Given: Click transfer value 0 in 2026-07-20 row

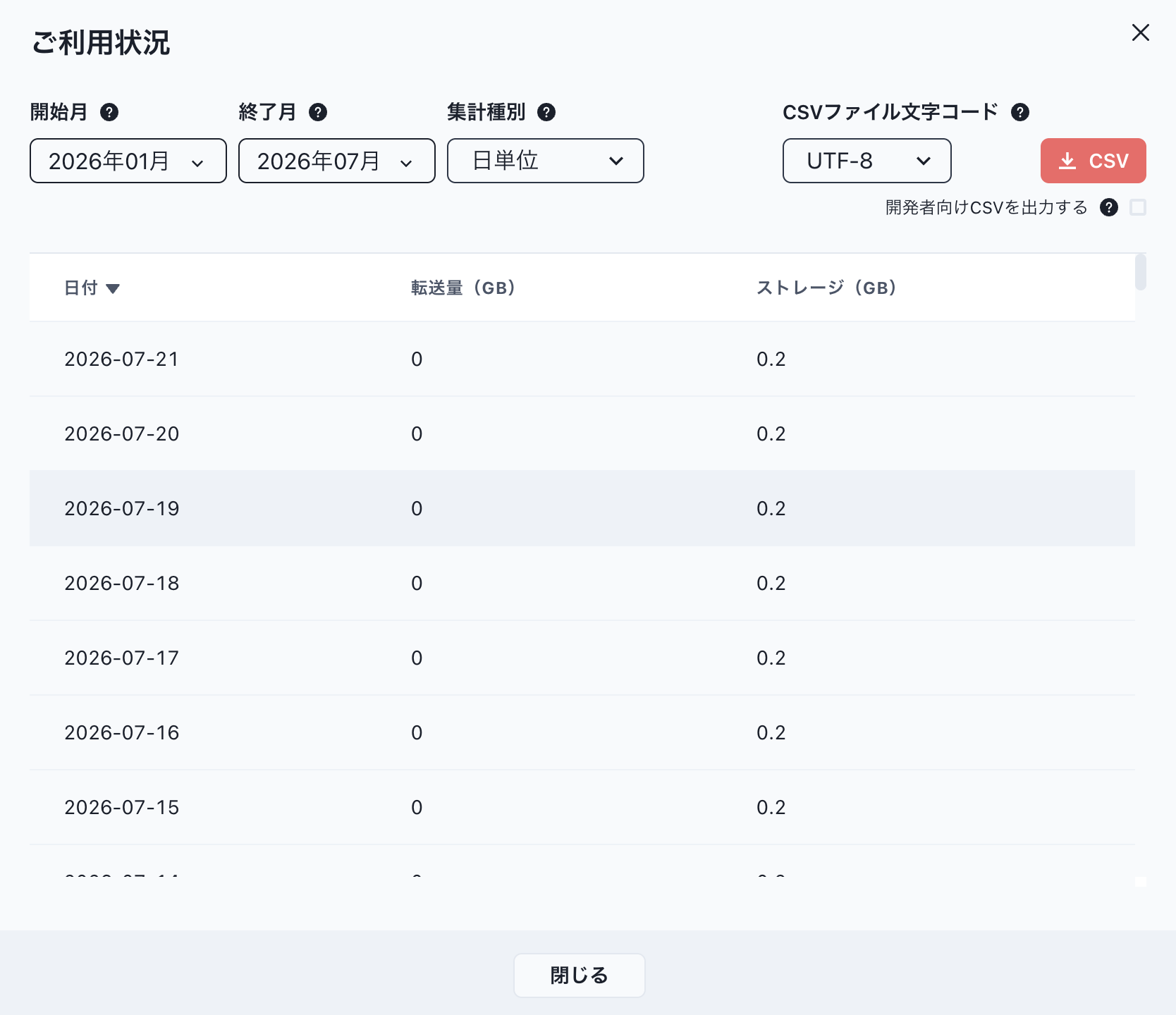Looking at the screenshot, I should click(x=417, y=434).
